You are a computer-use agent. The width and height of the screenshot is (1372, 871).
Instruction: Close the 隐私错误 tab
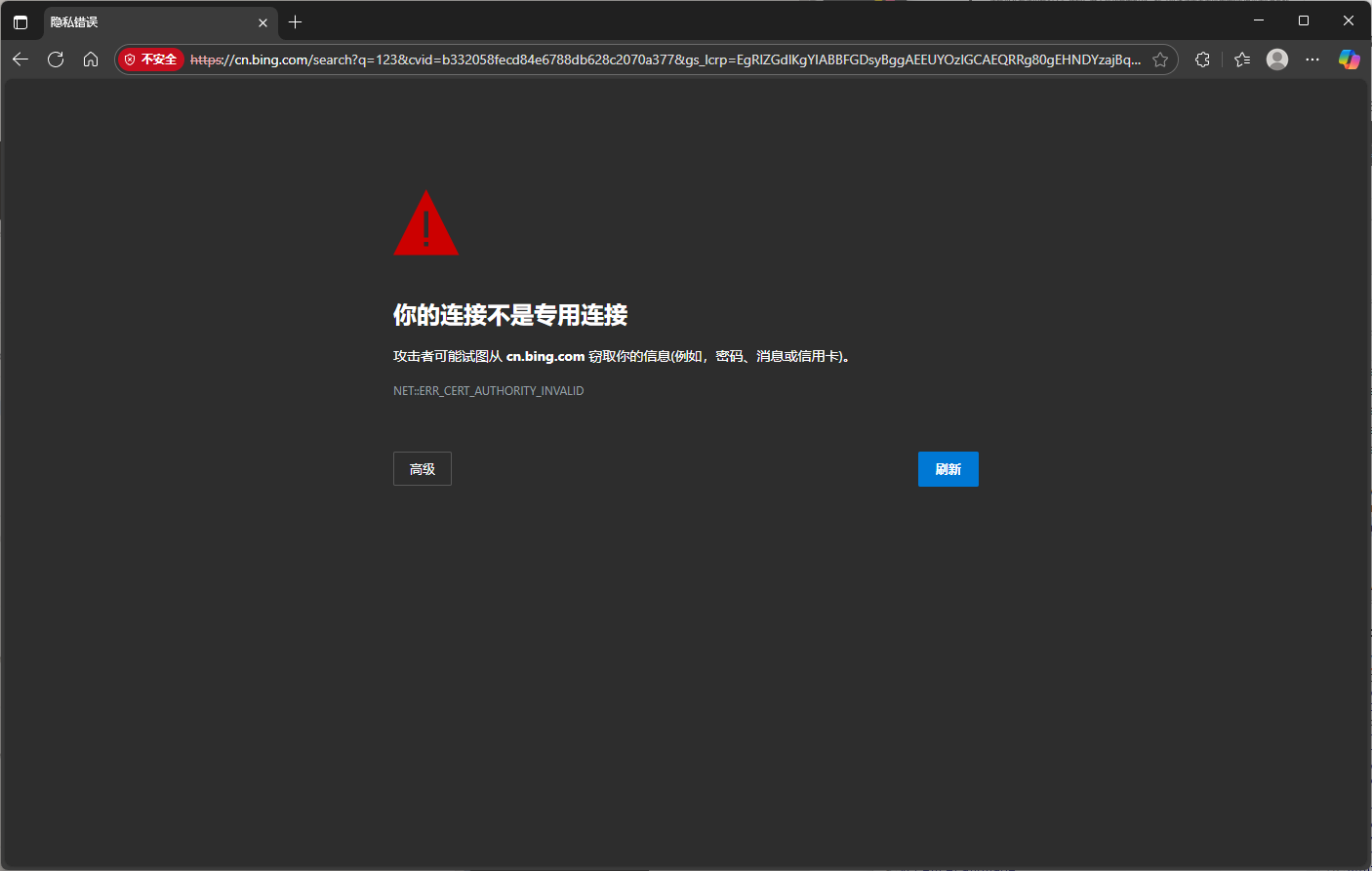(x=262, y=22)
